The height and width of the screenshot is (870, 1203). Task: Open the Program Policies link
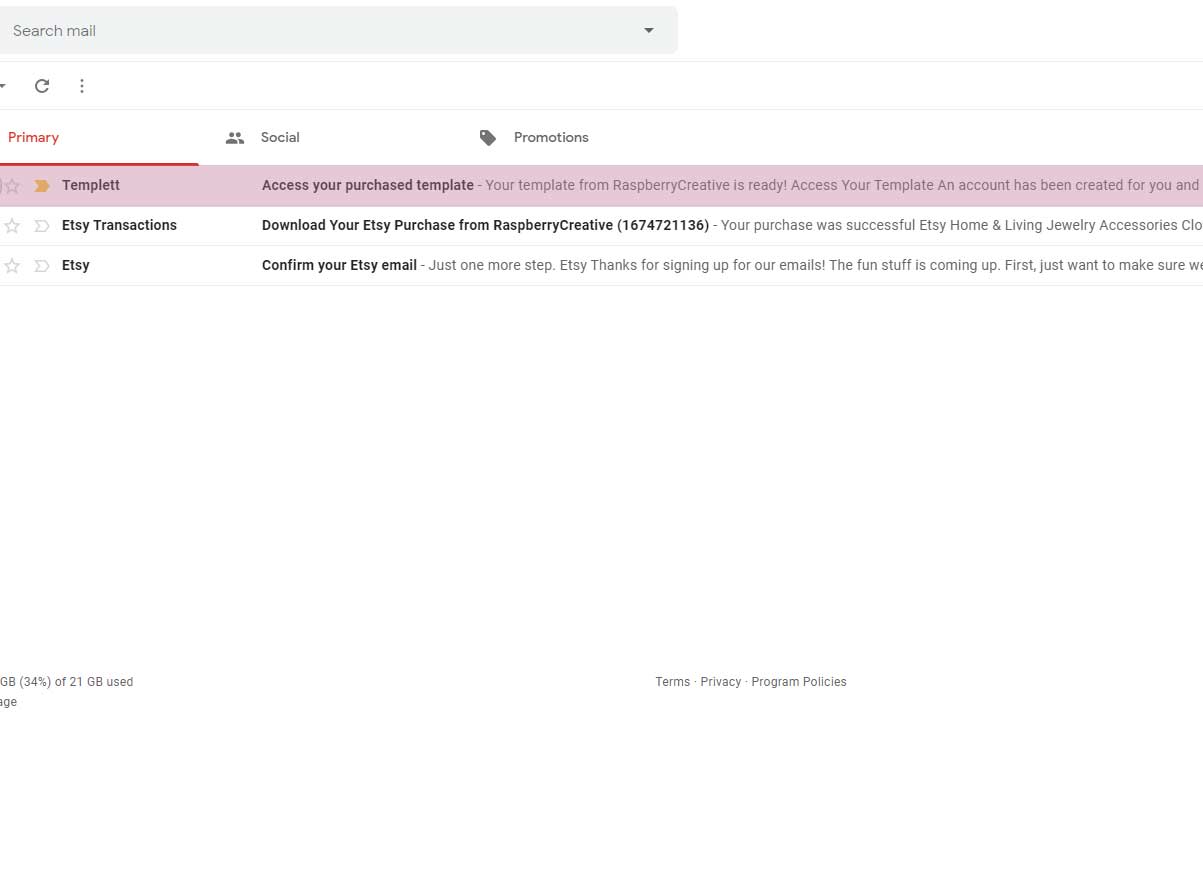798,682
